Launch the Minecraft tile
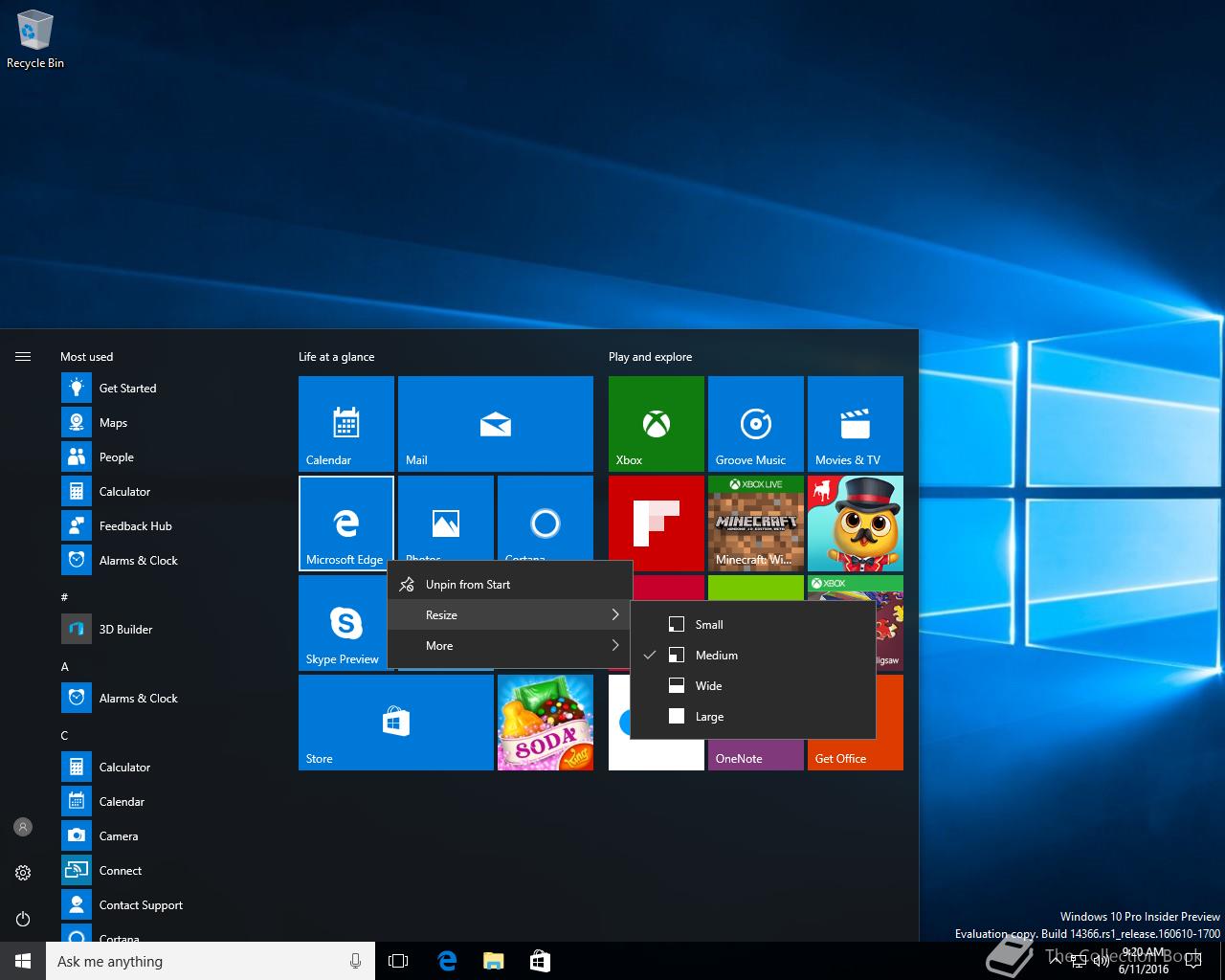1225x980 pixels. 756,523
